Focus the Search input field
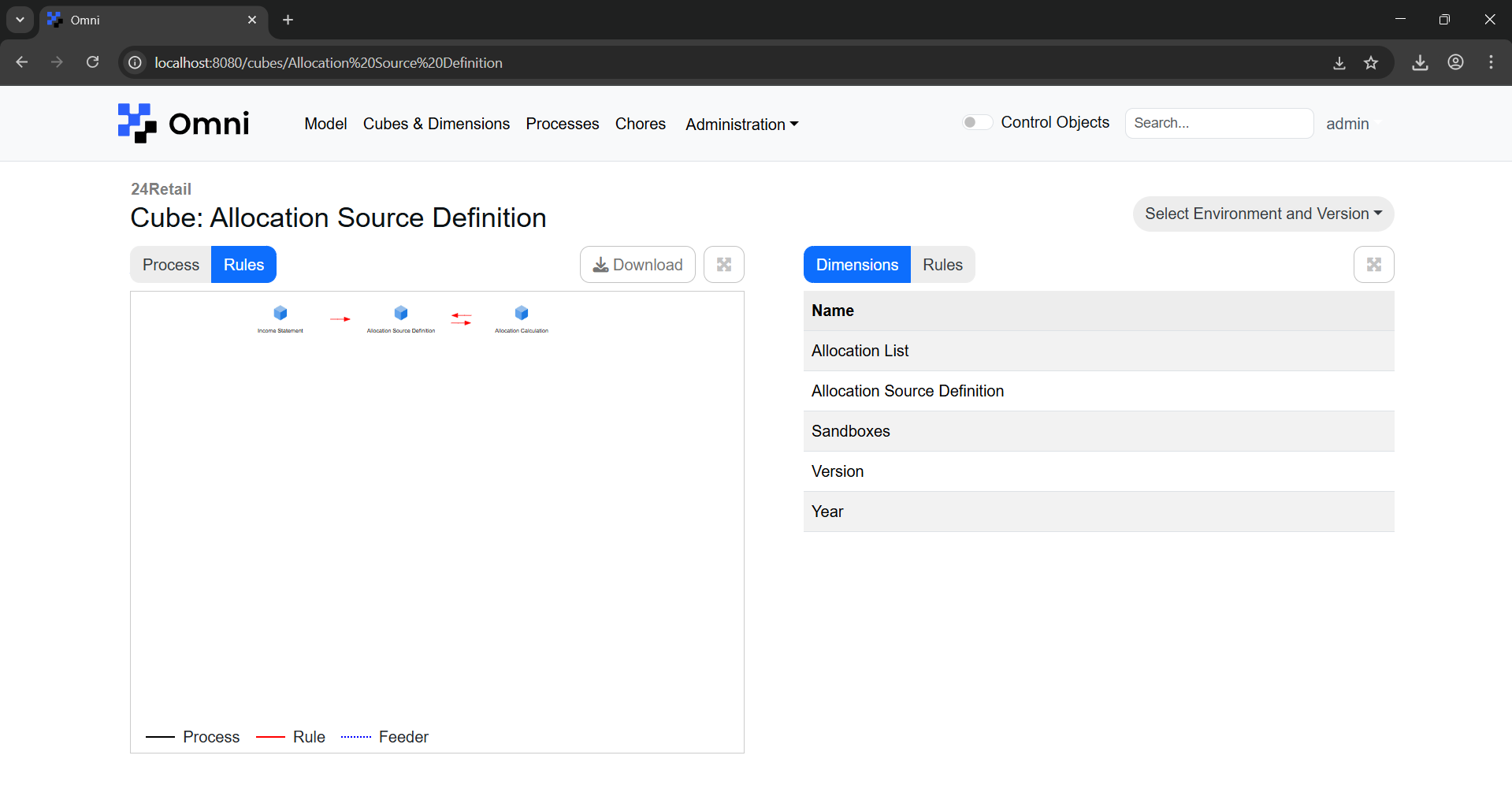The height and width of the screenshot is (800, 1512). 1219,123
